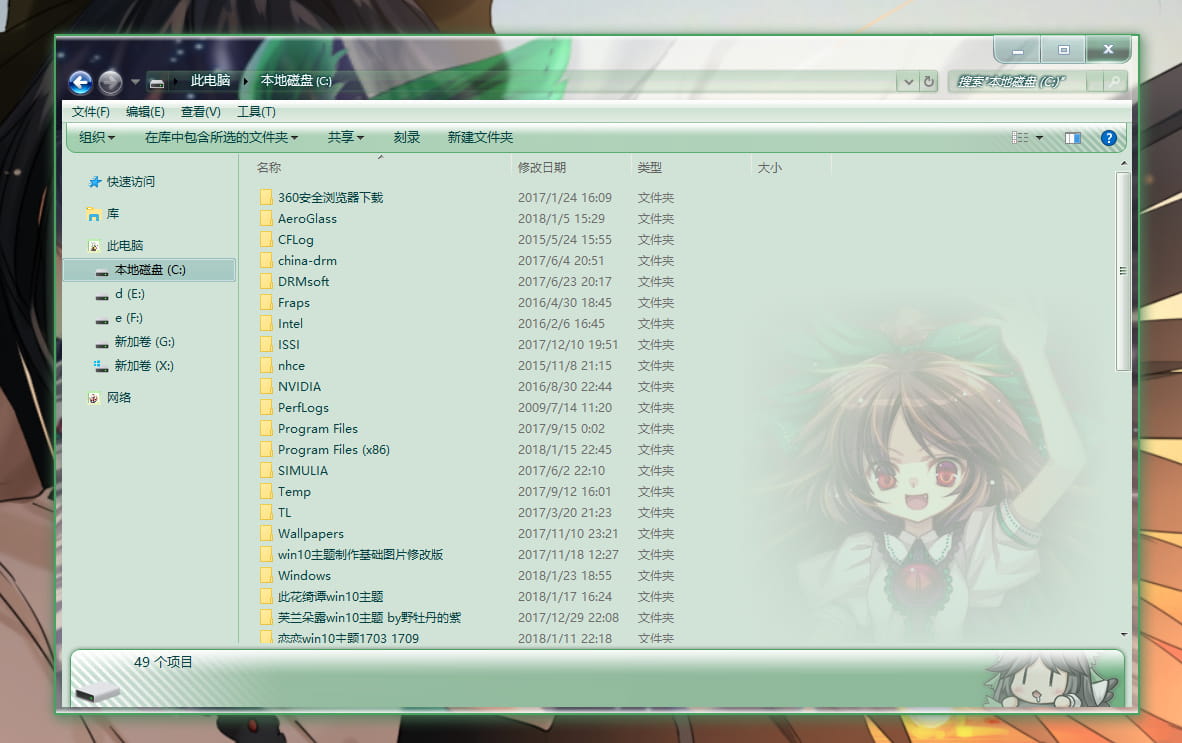The width and height of the screenshot is (1182, 743).
Task: Open the 组织 dropdown menu
Action: point(96,138)
